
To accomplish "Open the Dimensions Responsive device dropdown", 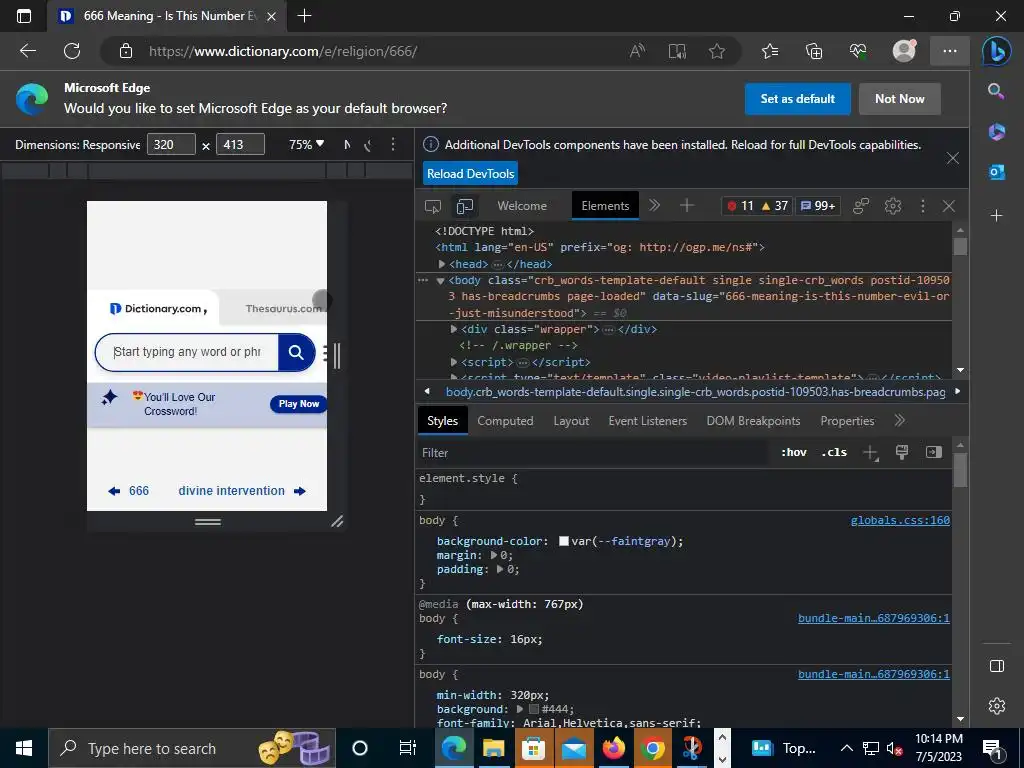I will (x=78, y=144).
